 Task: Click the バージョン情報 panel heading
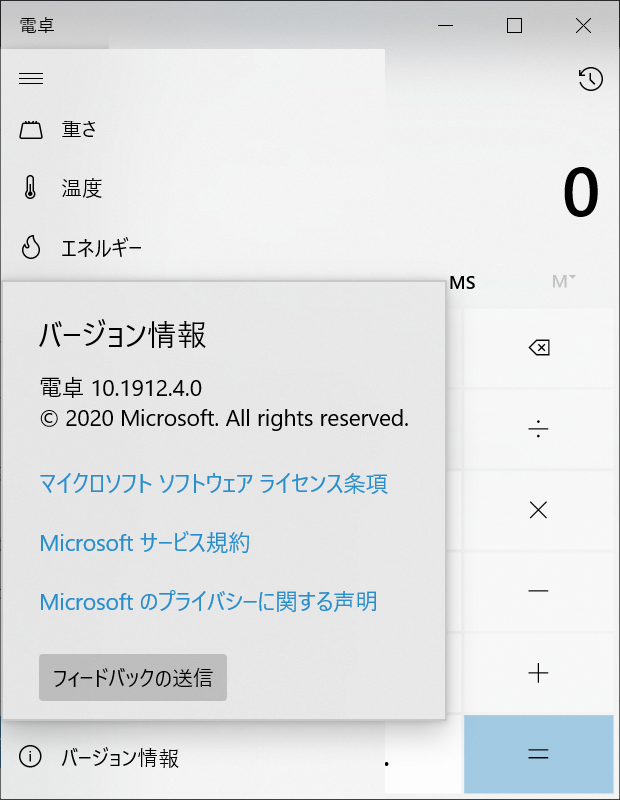click(x=122, y=335)
